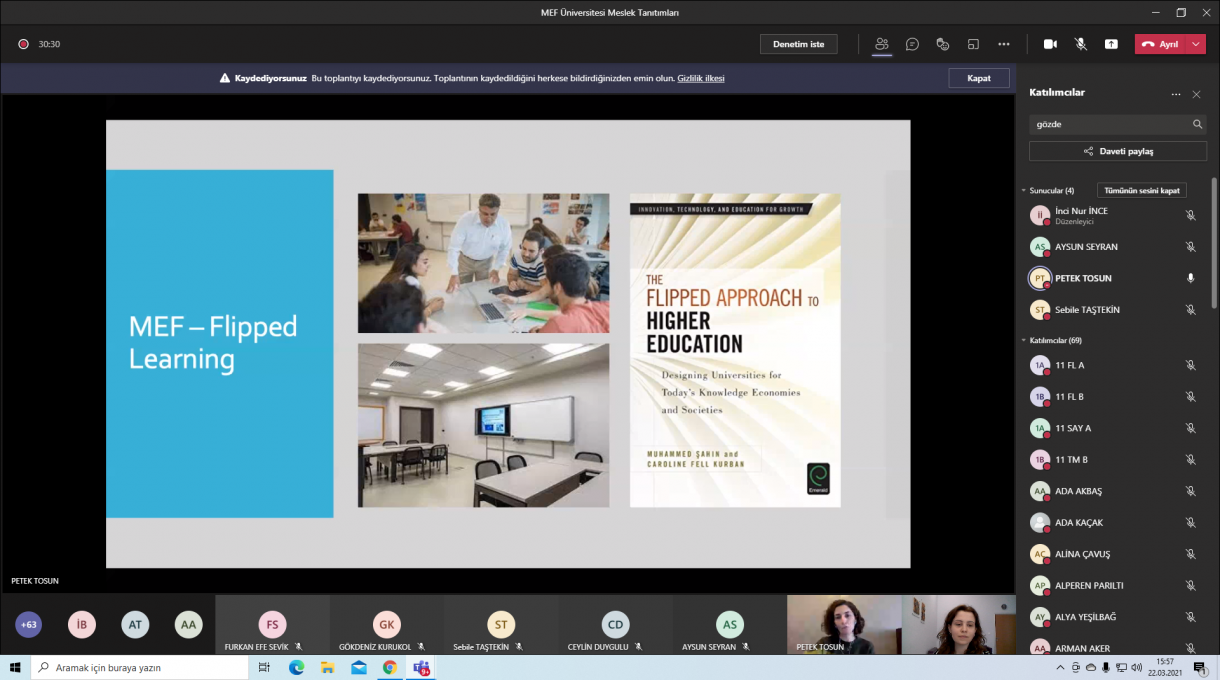The width and height of the screenshot is (1220, 680).
Task: Open Windows Start menu
Action: [x=15, y=667]
